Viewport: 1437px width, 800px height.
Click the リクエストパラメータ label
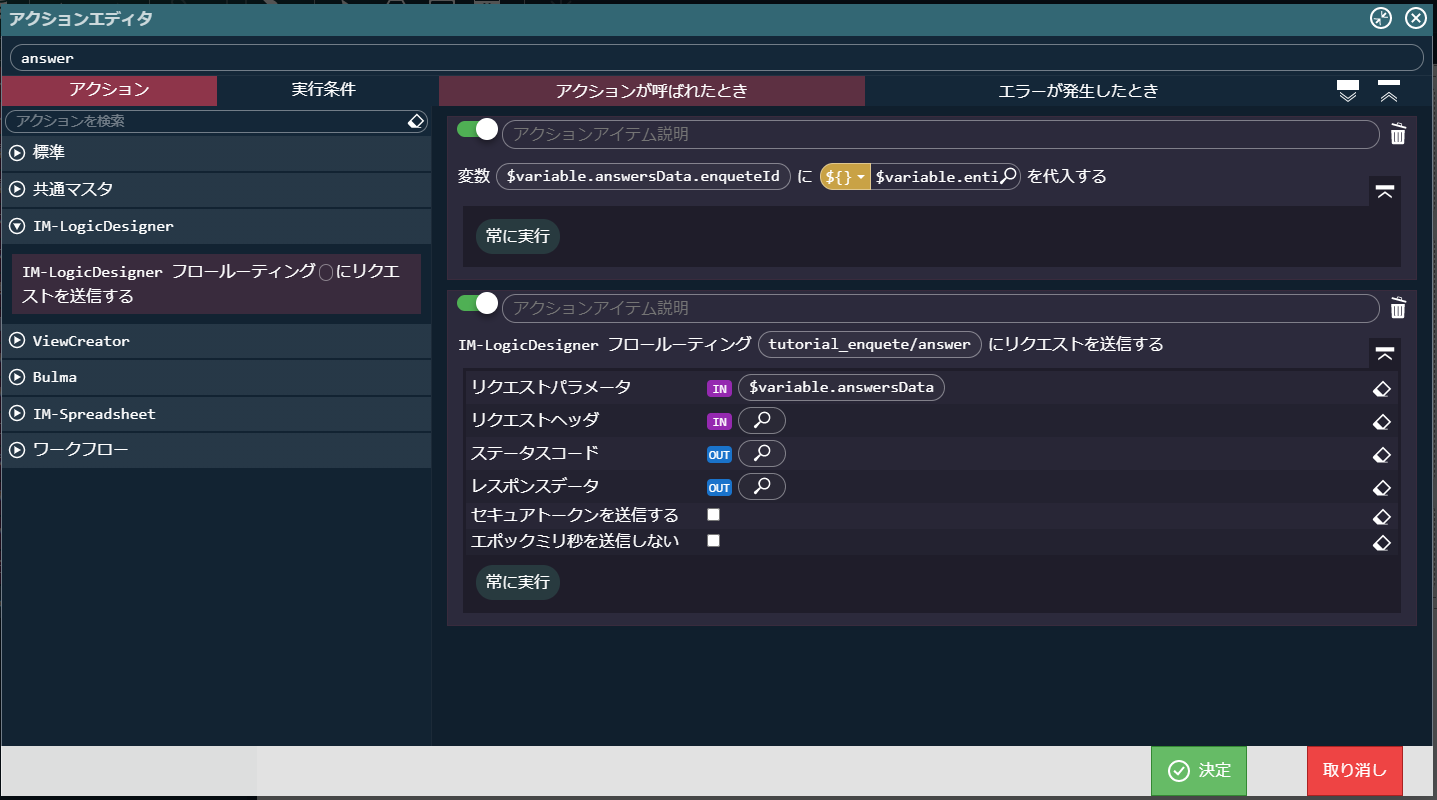(551, 387)
